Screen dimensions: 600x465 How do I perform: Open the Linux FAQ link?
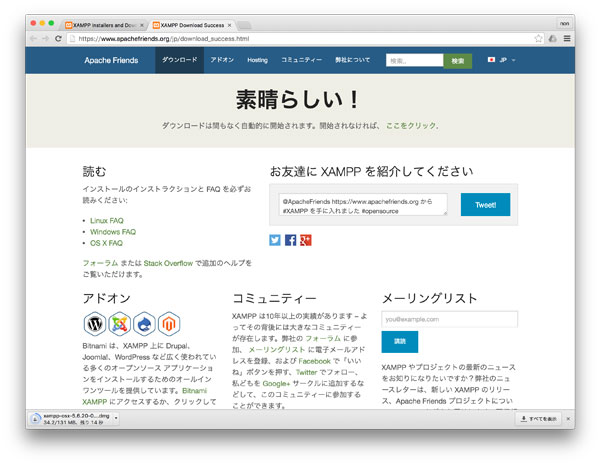click(x=107, y=220)
